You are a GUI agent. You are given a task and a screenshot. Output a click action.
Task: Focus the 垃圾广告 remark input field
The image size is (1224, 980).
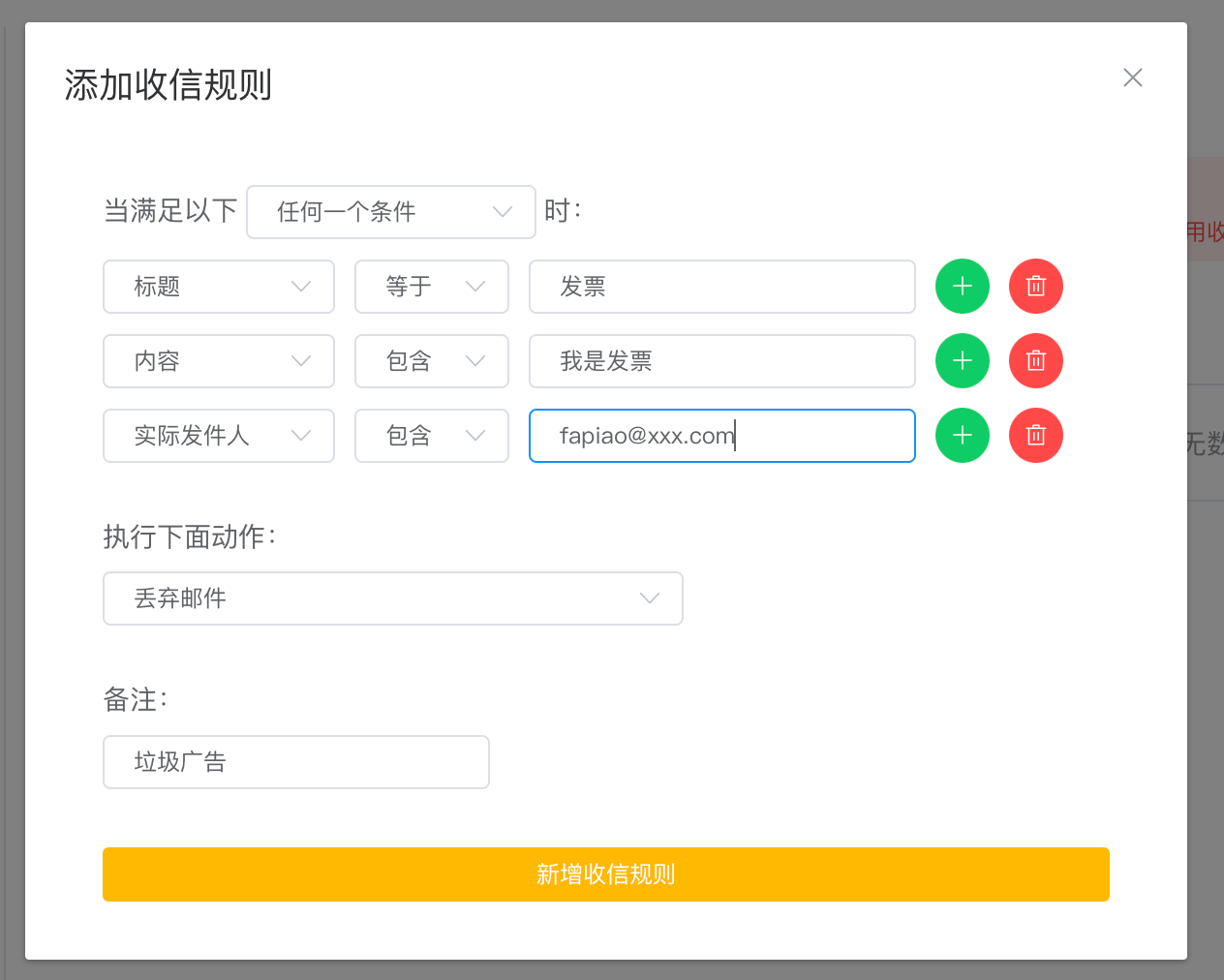296,762
